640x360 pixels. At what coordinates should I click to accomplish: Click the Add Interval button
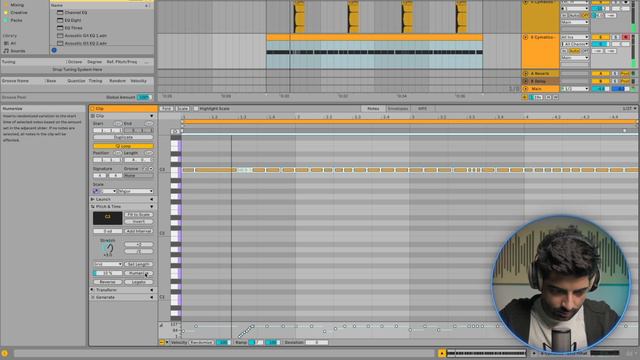click(x=139, y=231)
